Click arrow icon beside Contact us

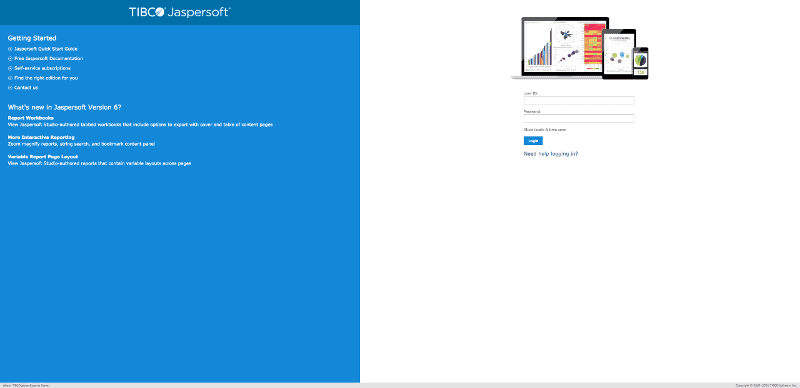tap(10, 88)
